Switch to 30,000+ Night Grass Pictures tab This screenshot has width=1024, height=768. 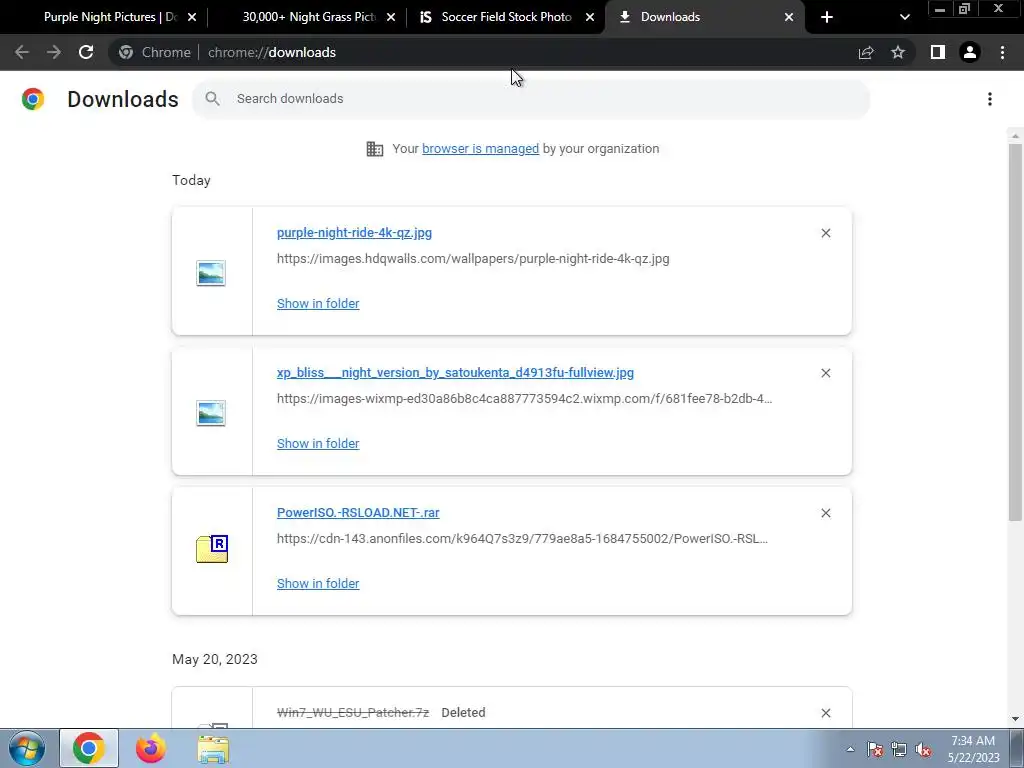pos(307,17)
